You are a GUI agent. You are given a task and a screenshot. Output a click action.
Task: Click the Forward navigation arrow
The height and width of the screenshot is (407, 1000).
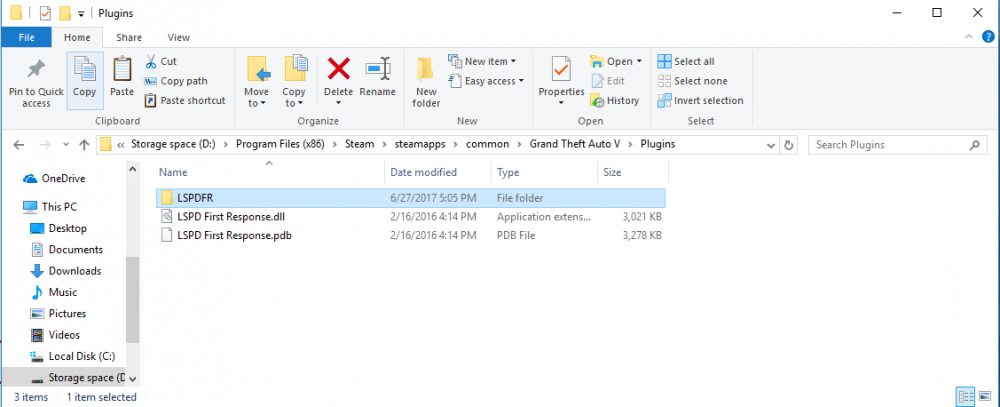tap(45, 145)
